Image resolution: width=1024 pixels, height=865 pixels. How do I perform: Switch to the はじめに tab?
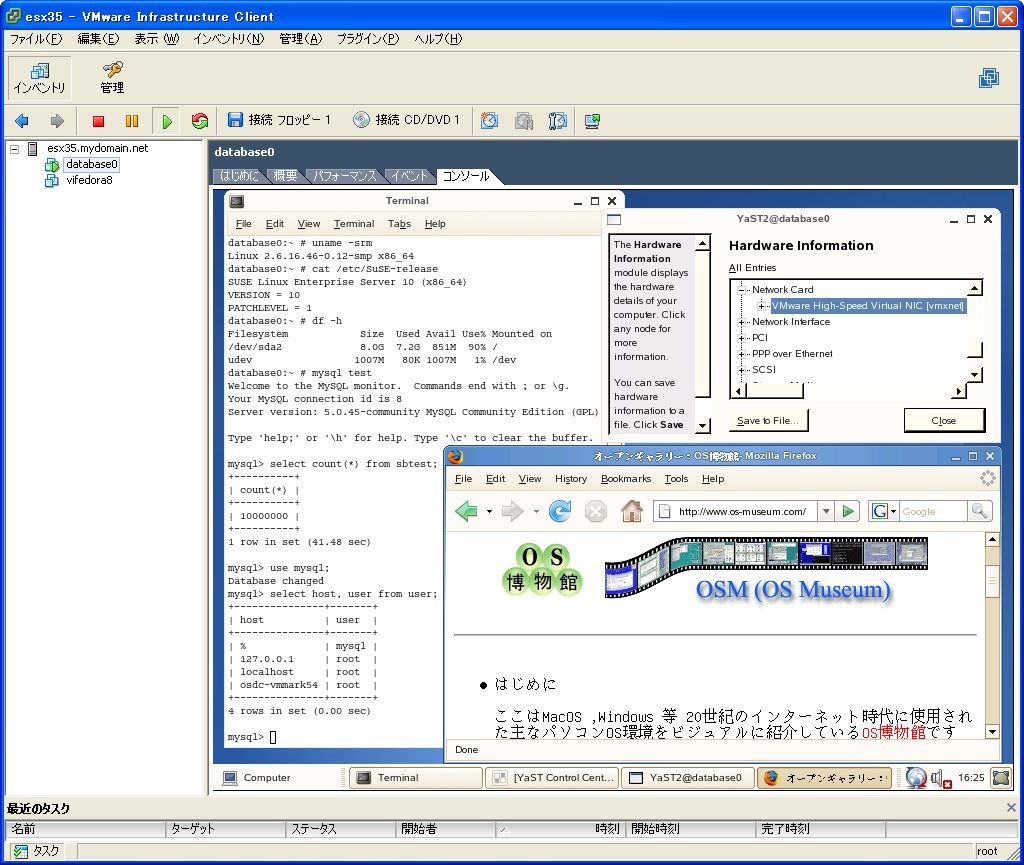point(239,176)
